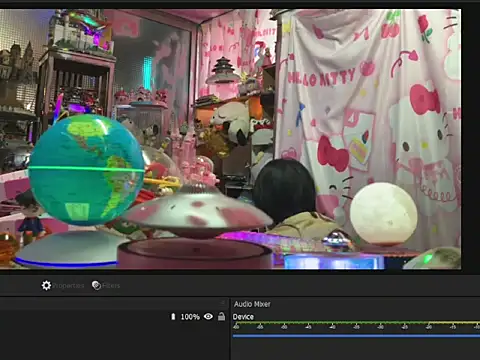Open the Filters dialog for the source
The width and height of the screenshot is (480, 360).
coord(106,285)
